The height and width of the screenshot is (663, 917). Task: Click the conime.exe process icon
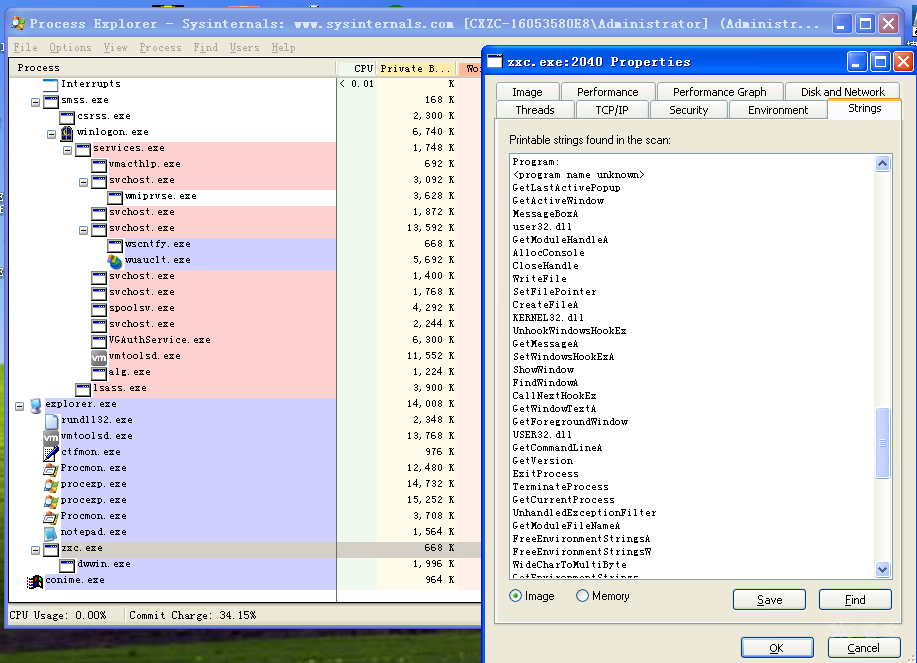pos(35,581)
